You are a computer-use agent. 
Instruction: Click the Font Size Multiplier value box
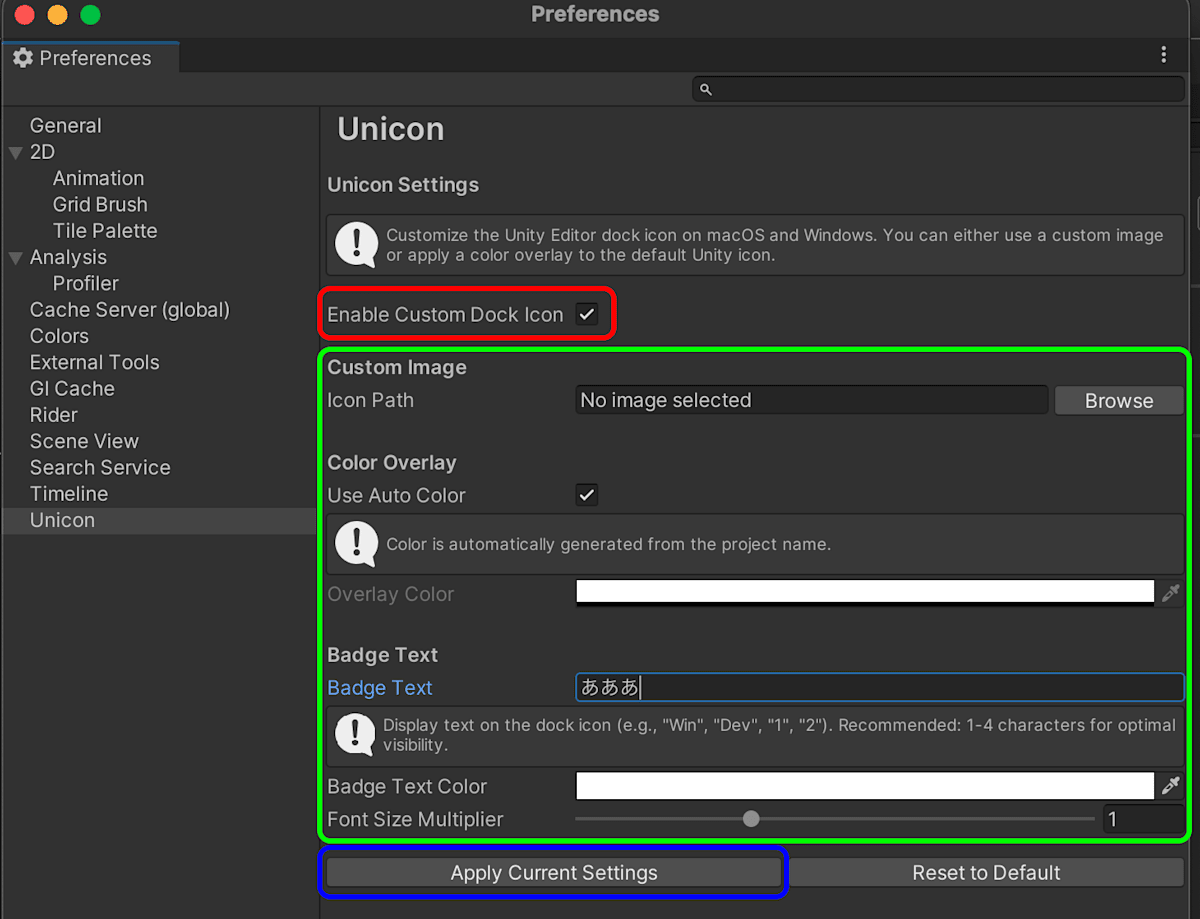click(x=1143, y=819)
